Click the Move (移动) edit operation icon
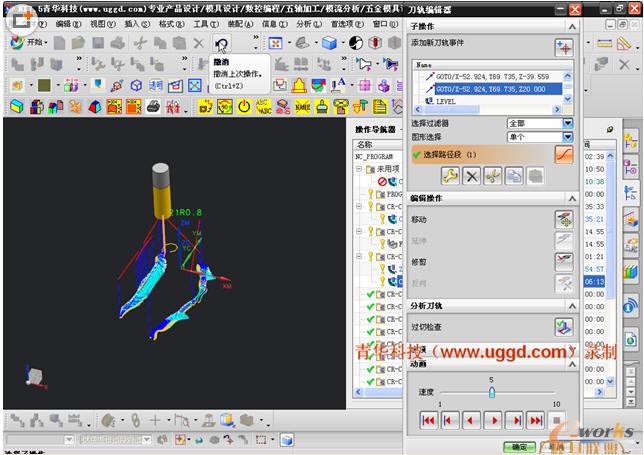This screenshot has width=644, height=455. click(566, 221)
